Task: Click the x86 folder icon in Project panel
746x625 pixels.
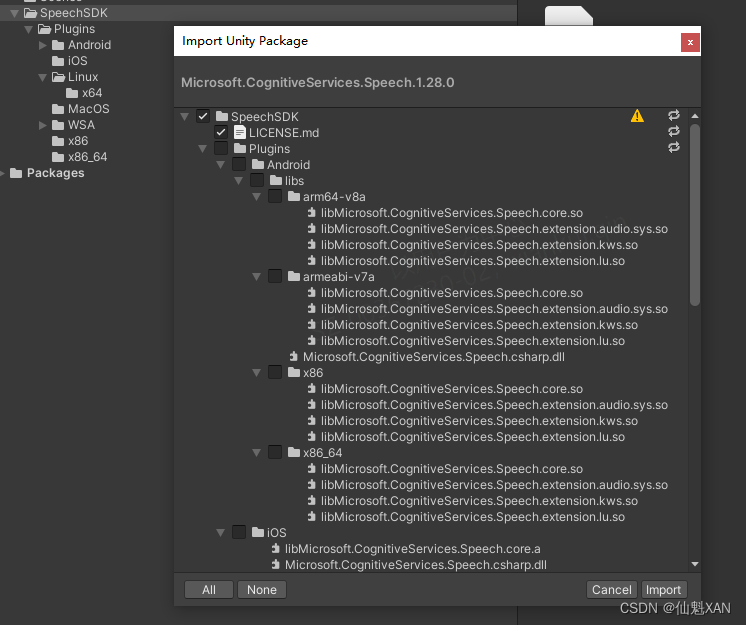Action: tap(58, 141)
